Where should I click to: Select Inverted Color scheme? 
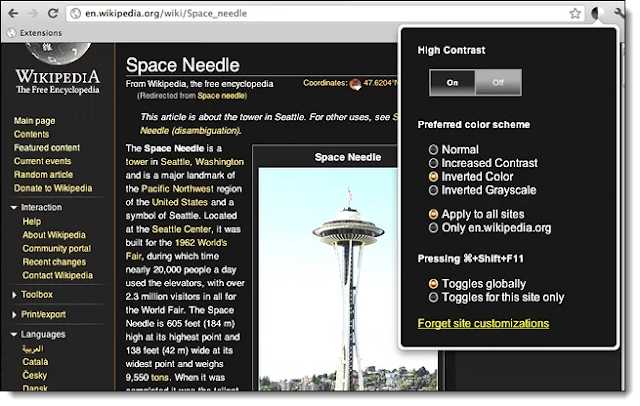pos(433,177)
